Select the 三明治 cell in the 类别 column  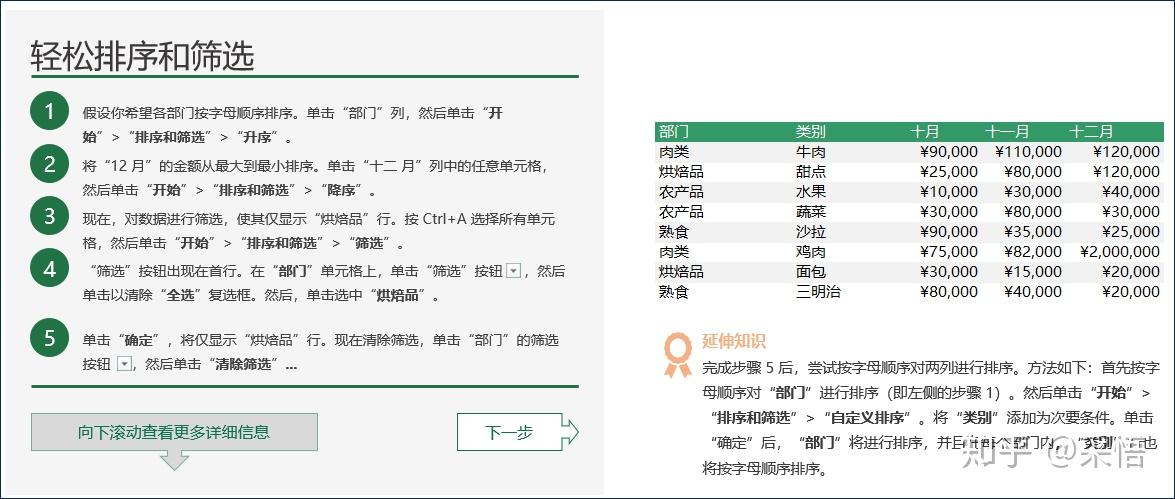coord(817,292)
